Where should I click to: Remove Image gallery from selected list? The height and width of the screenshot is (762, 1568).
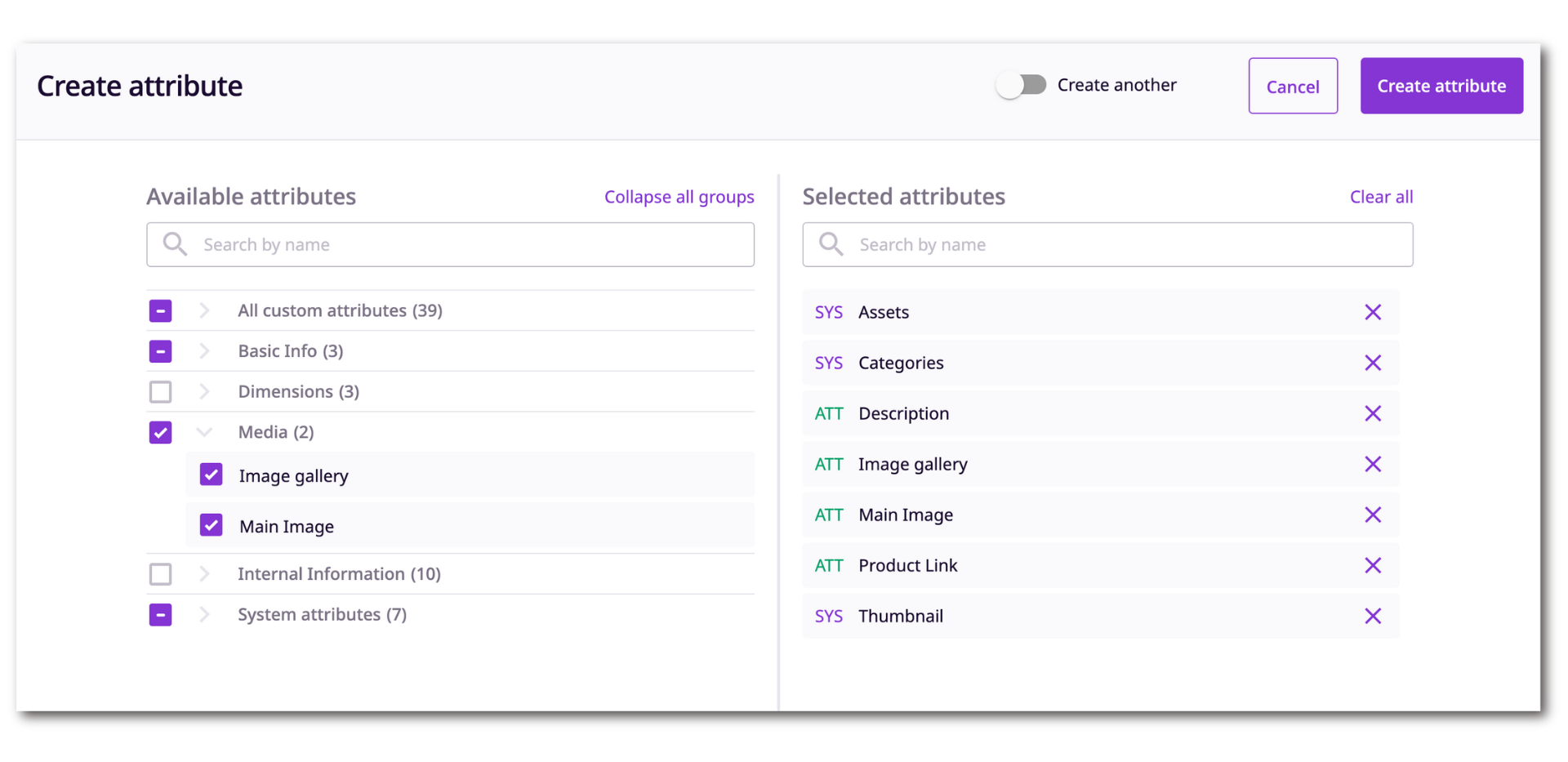coord(1372,464)
